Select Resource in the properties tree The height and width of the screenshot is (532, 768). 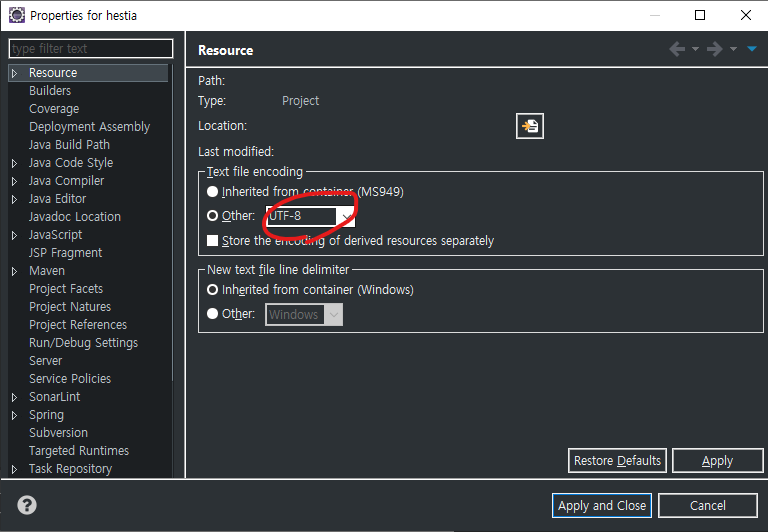(x=53, y=73)
